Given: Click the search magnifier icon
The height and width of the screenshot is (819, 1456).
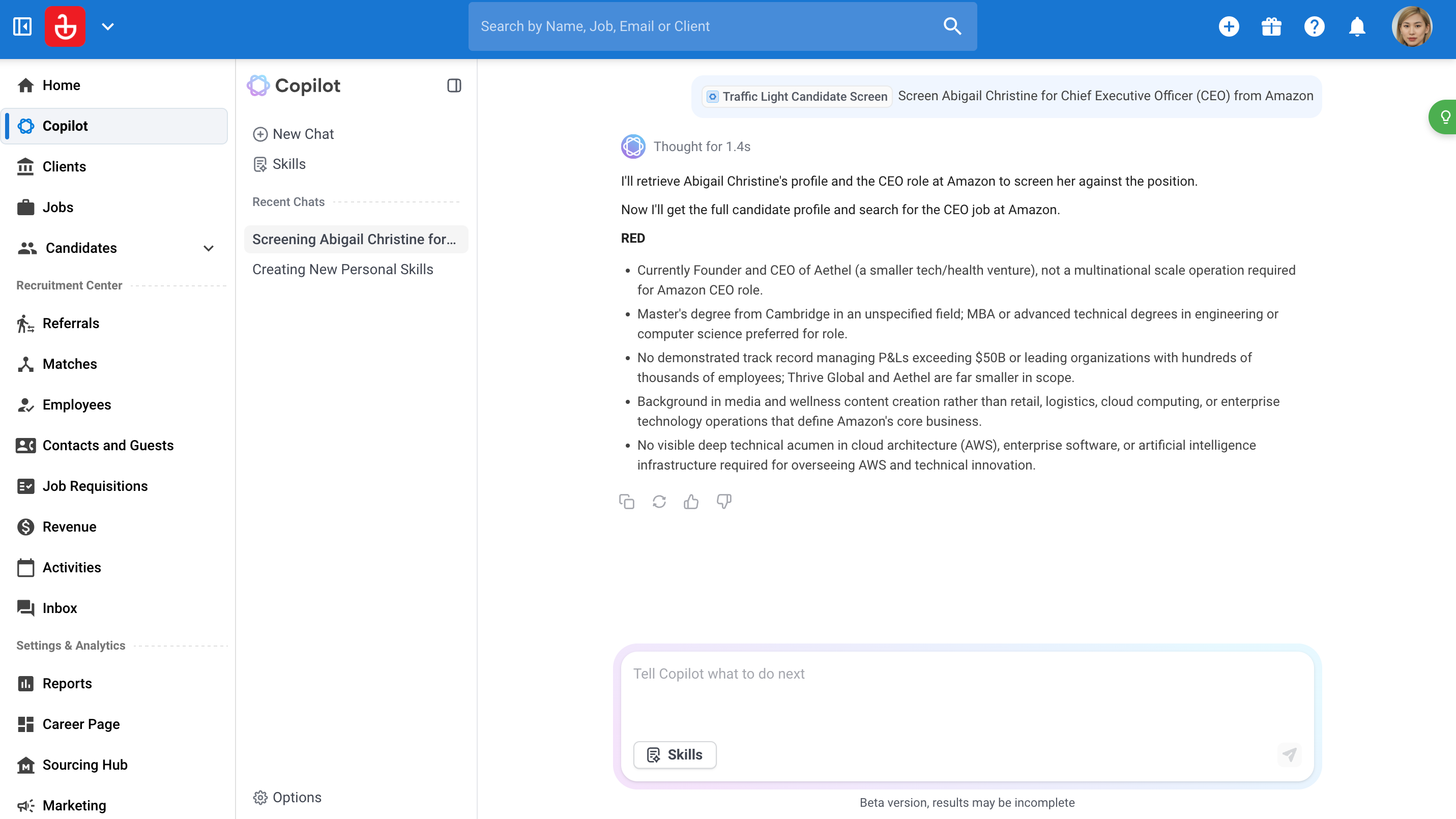Looking at the screenshot, I should (x=952, y=26).
